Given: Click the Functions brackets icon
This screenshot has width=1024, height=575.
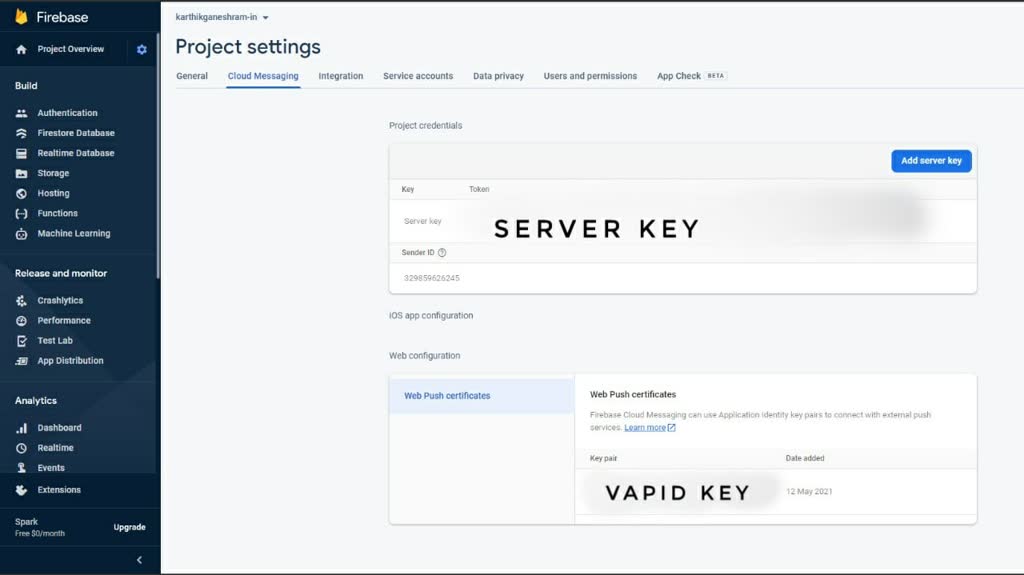Looking at the screenshot, I should [x=22, y=214].
